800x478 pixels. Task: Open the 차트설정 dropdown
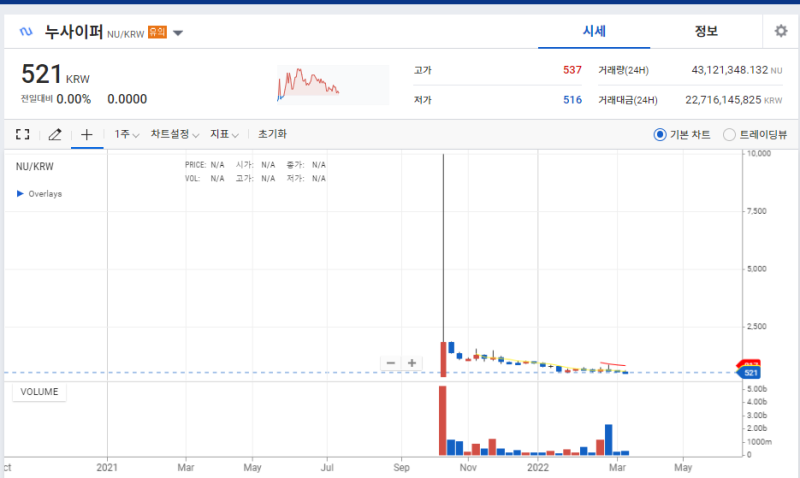174,134
